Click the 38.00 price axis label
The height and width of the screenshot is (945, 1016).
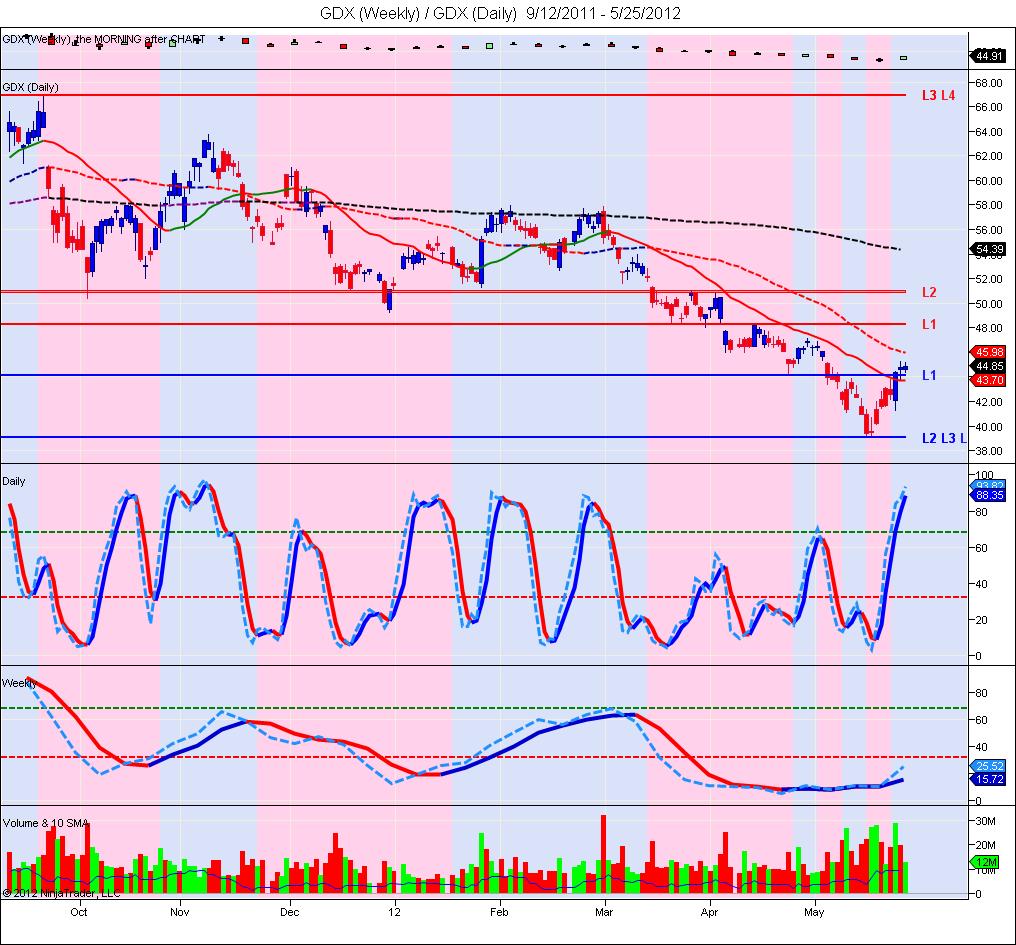[989, 451]
